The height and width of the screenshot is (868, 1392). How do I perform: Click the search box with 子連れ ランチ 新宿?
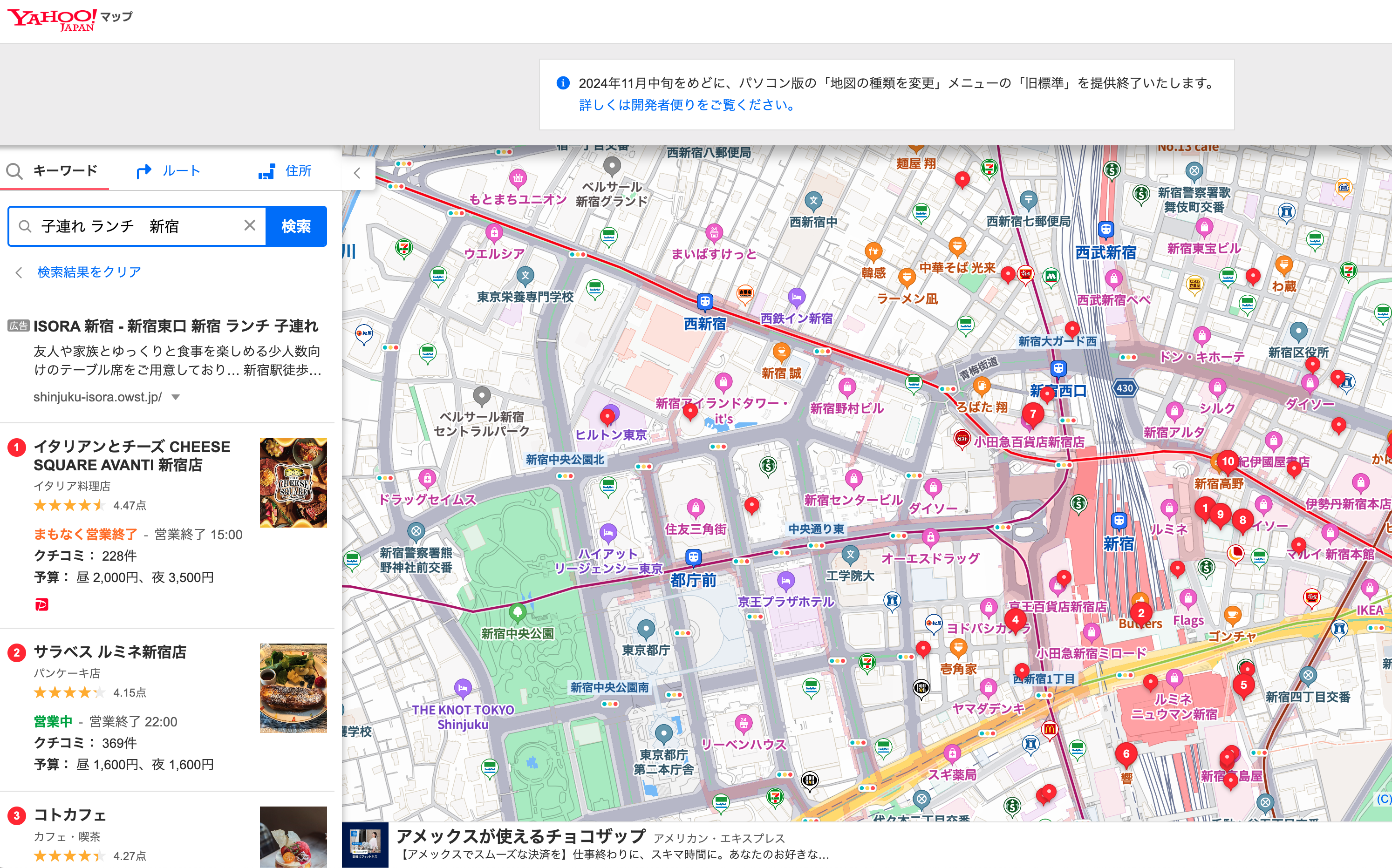[x=136, y=226]
